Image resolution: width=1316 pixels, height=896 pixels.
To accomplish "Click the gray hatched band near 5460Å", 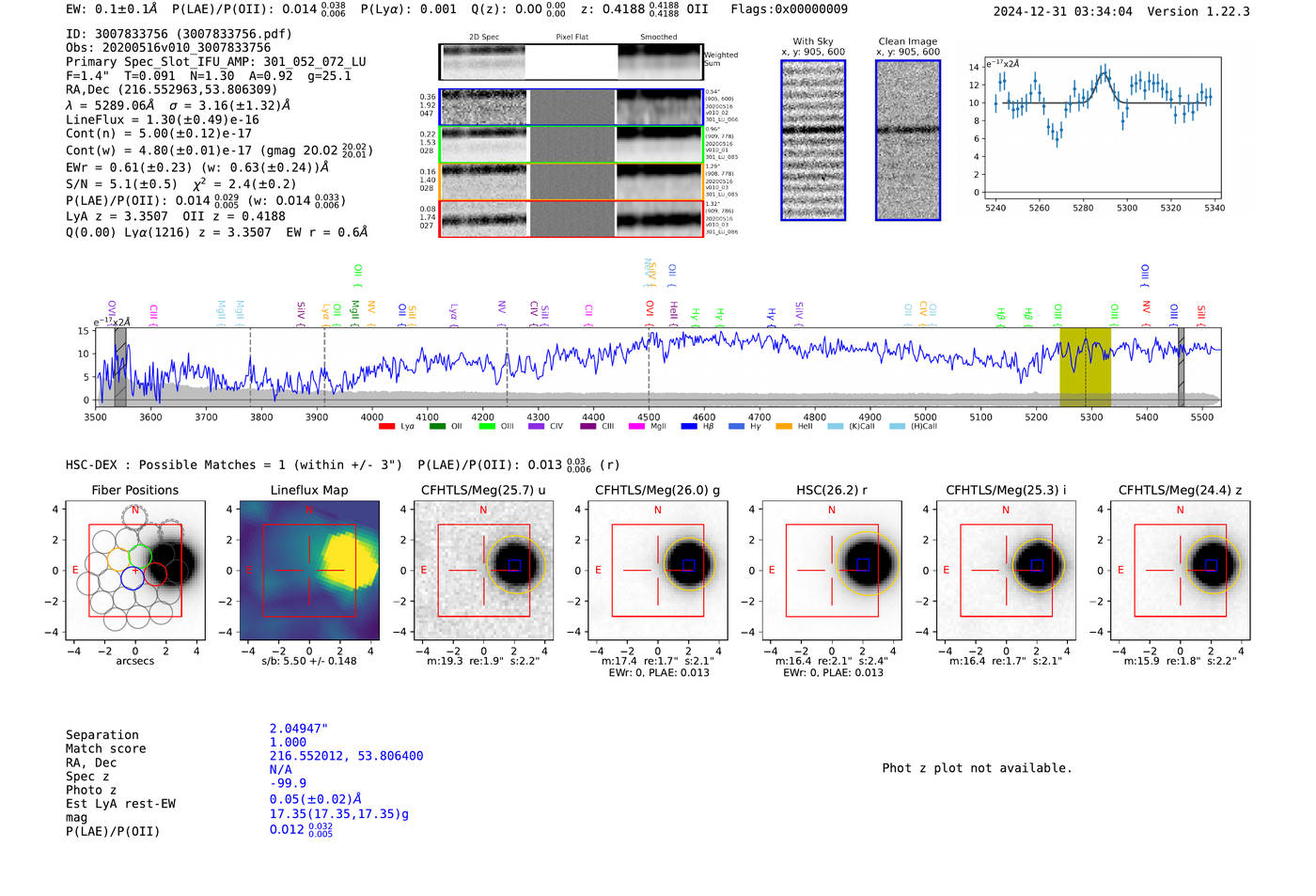I will coord(1182,367).
